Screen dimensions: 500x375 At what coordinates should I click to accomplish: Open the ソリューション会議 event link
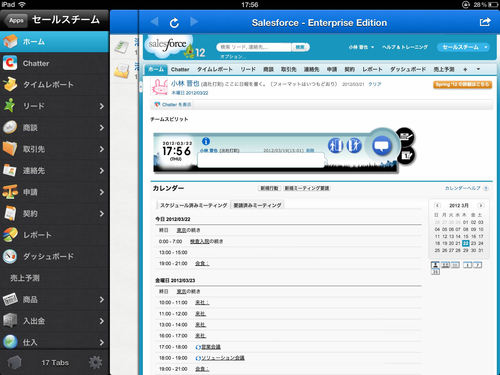[223, 358]
